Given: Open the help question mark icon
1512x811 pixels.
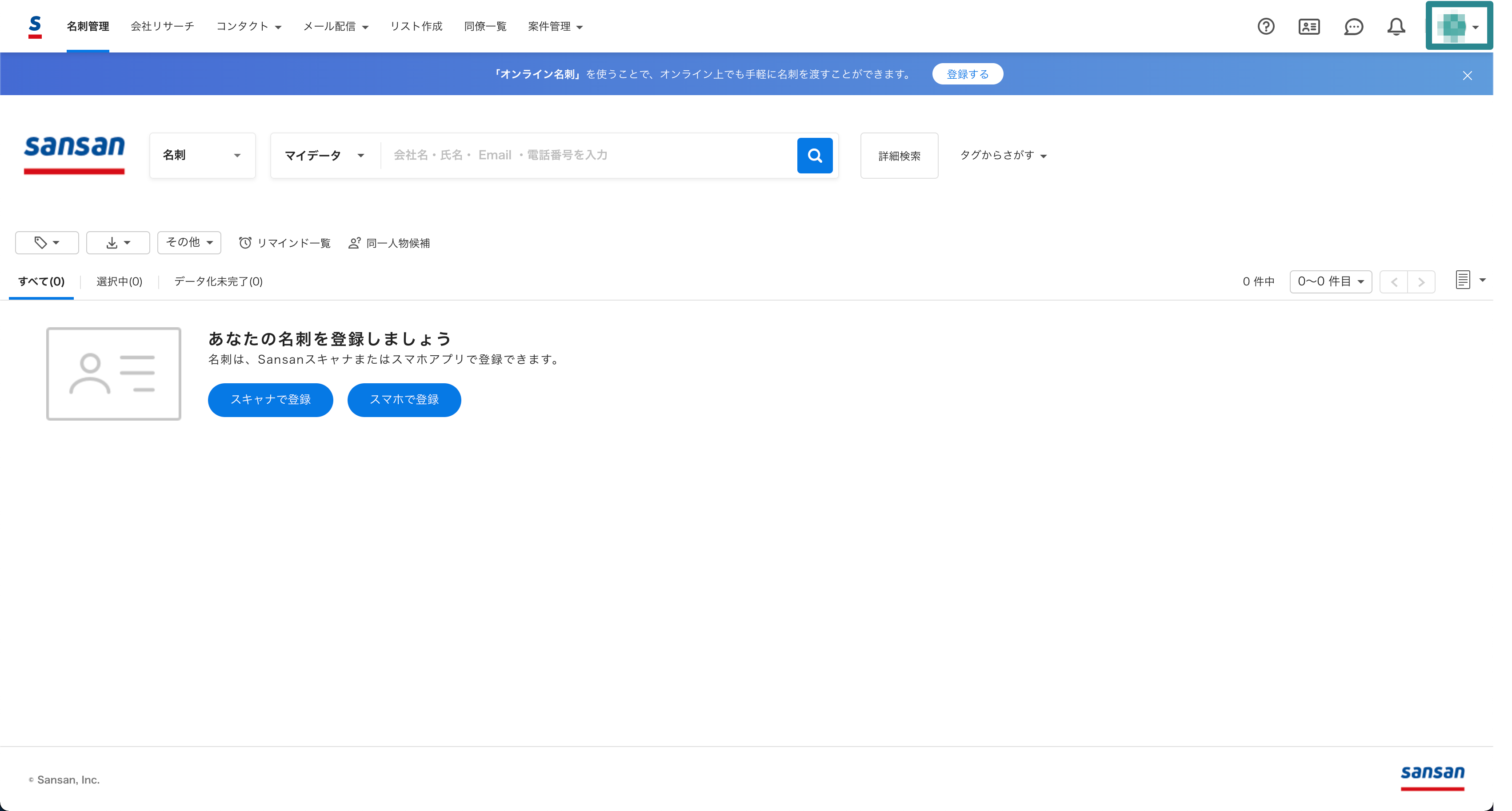Looking at the screenshot, I should (1266, 26).
